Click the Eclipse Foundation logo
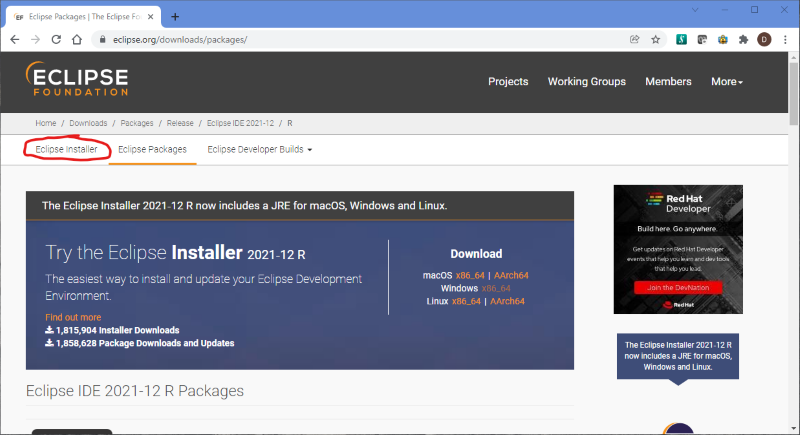This screenshot has width=800, height=435. click(77, 79)
